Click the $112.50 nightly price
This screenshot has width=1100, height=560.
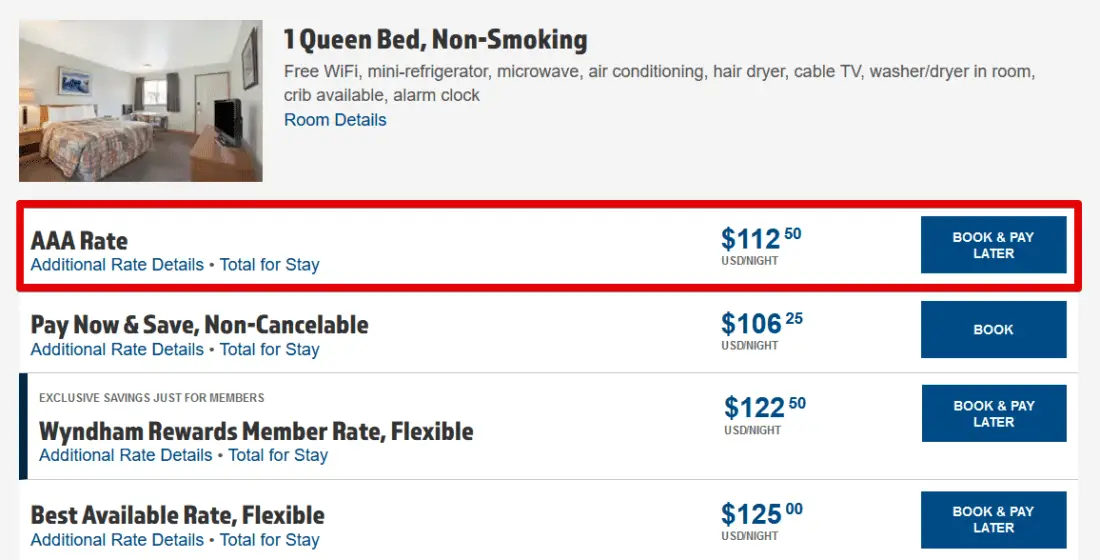(760, 240)
